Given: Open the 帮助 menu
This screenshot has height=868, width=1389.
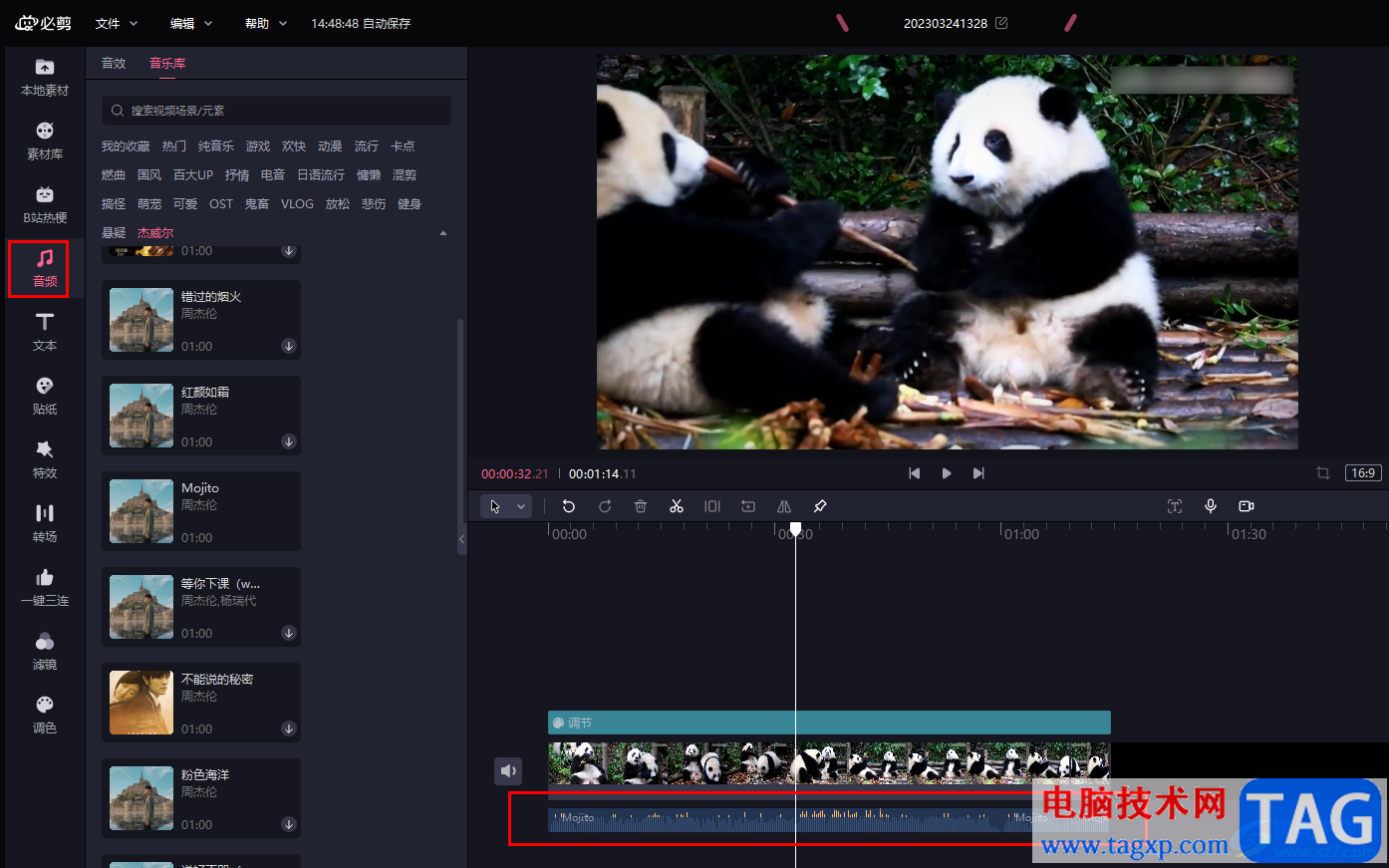Looking at the screenshot, I should [x=266, y=23].
